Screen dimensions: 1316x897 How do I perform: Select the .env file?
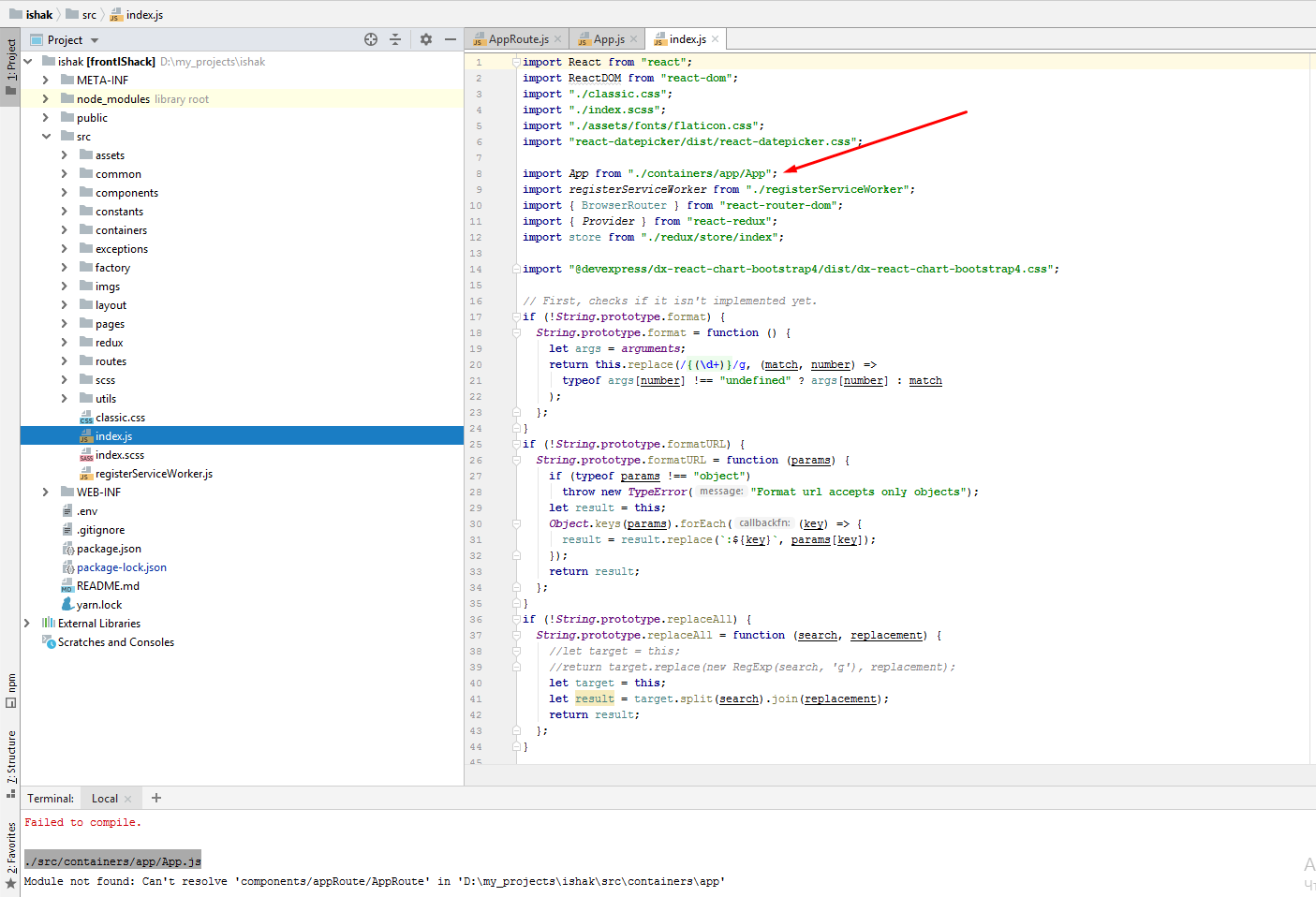click(x=87, y=511)
